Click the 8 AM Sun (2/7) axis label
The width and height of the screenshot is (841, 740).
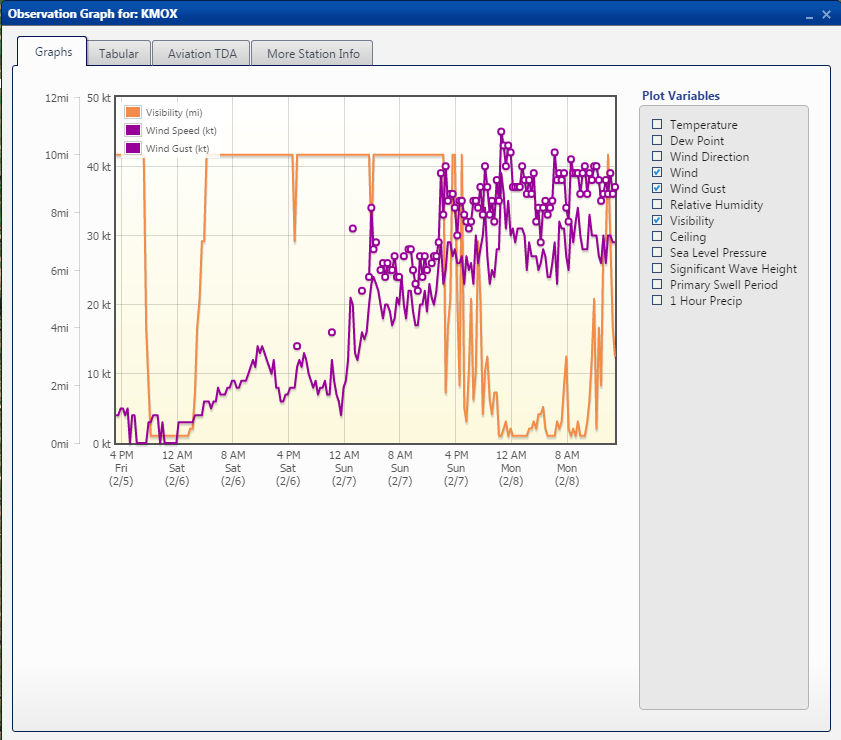coord(400,468)
